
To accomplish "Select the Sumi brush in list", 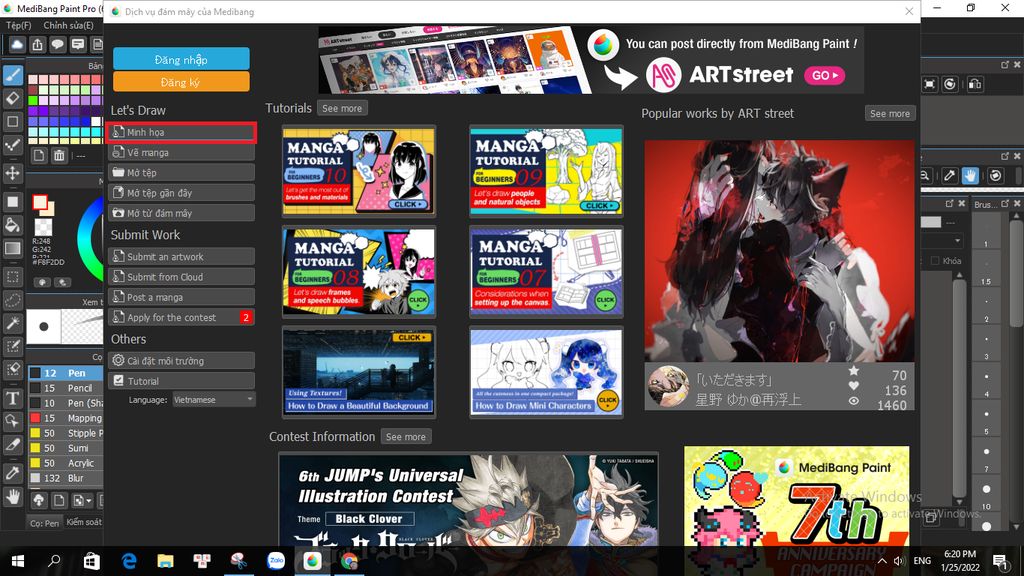I will click(x=65, y=448).
